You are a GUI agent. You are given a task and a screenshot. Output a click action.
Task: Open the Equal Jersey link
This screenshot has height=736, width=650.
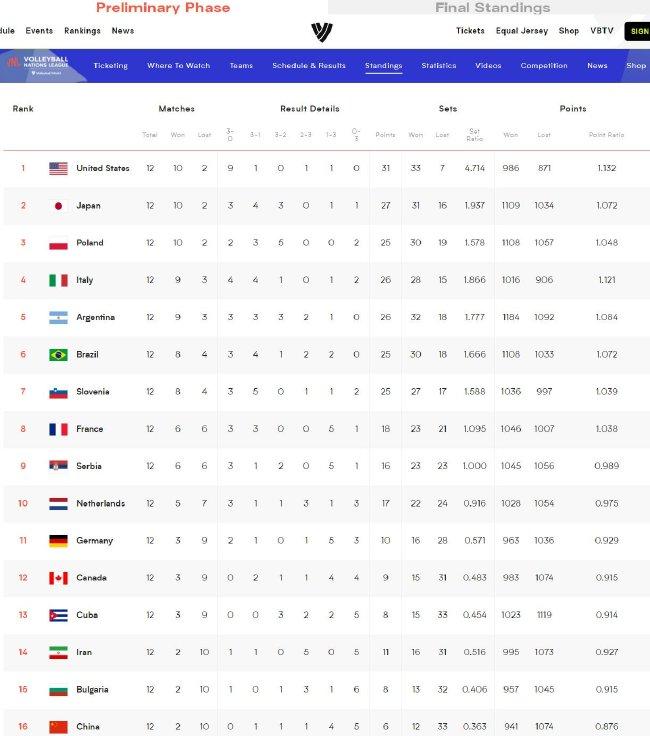[x=522, y=31]
